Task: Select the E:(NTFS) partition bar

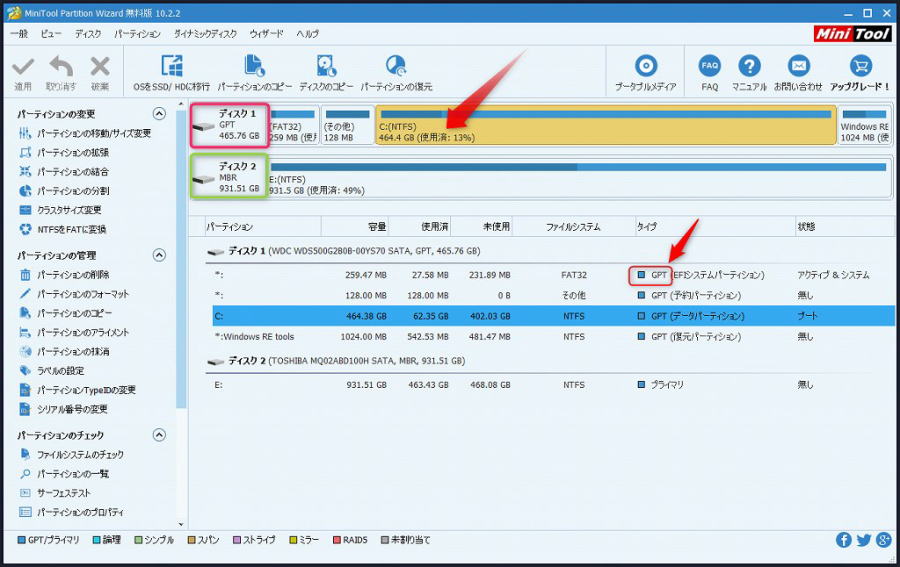Action: (580, 178)
